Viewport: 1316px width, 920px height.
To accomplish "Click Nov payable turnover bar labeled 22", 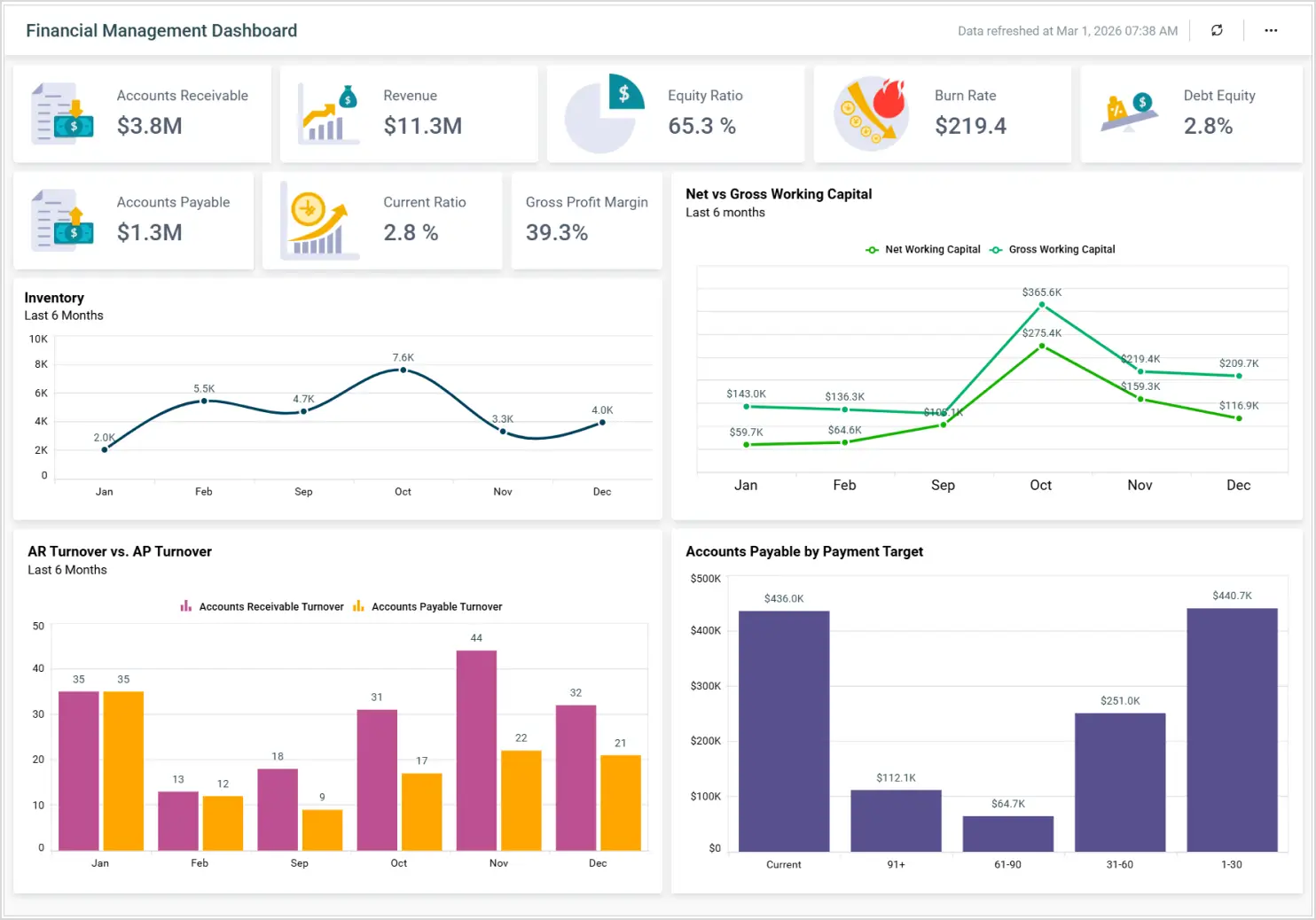I will pyautogui.click(x=521, y=800).
